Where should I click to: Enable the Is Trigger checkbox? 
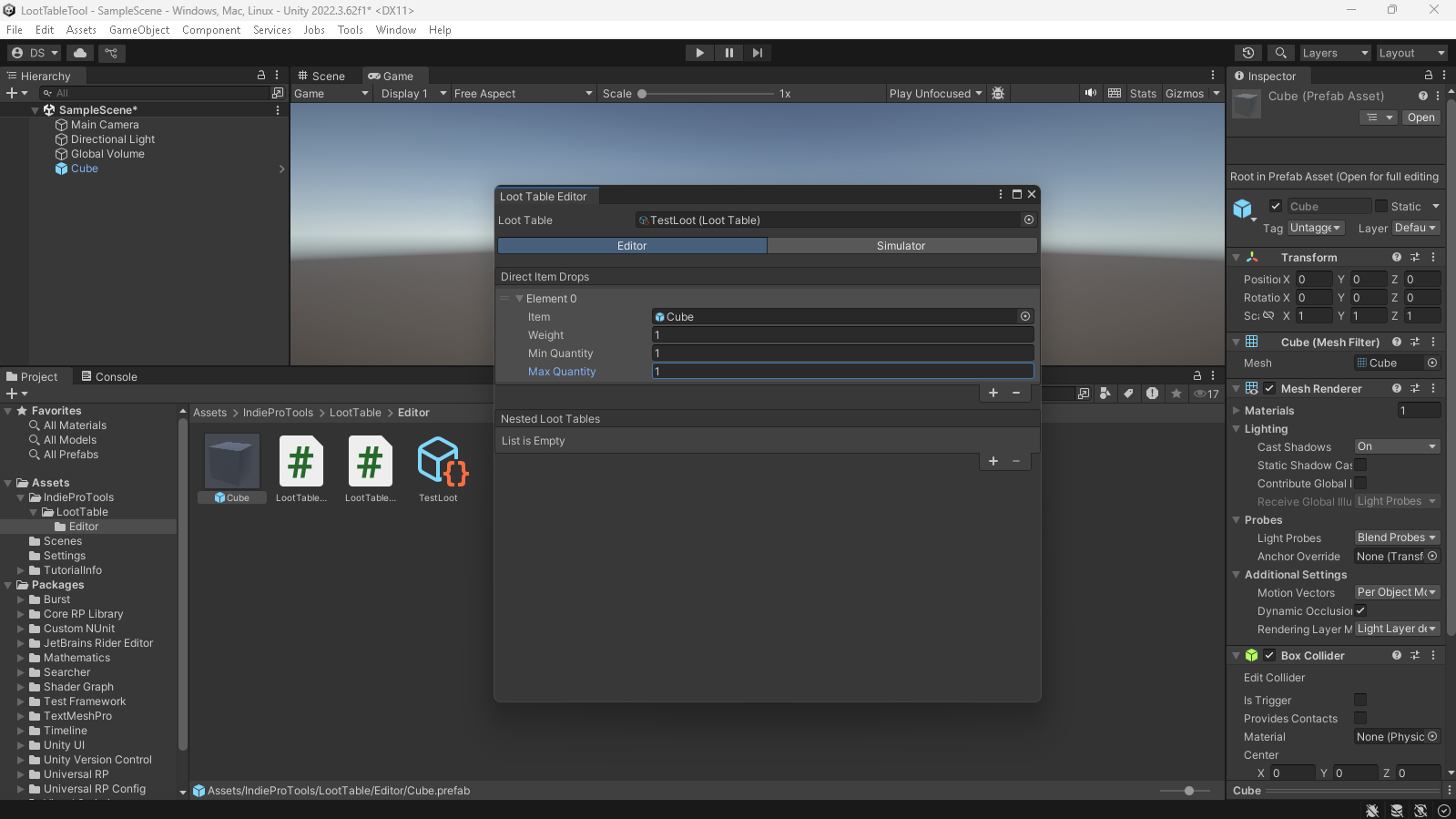click(x=1360, y=700)
